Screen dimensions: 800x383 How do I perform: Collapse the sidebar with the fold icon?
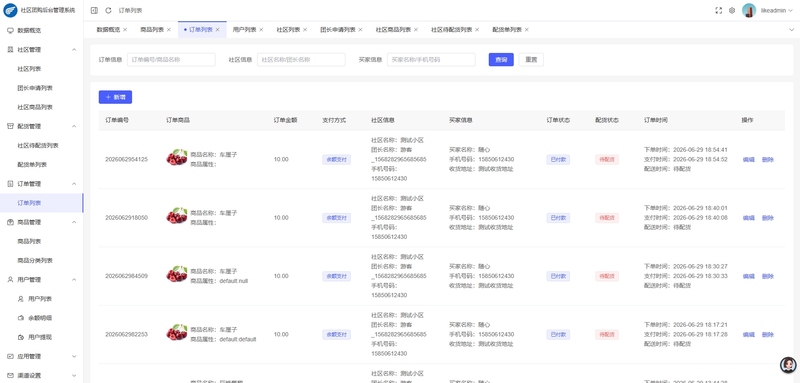pos(94,10)
